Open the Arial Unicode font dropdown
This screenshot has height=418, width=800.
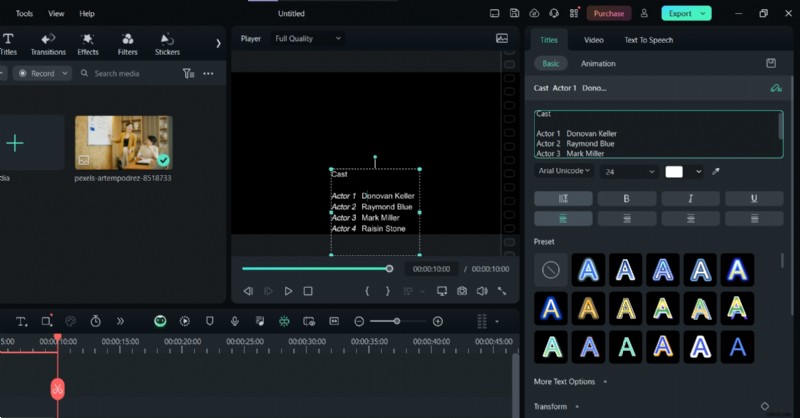pos(564,172)
